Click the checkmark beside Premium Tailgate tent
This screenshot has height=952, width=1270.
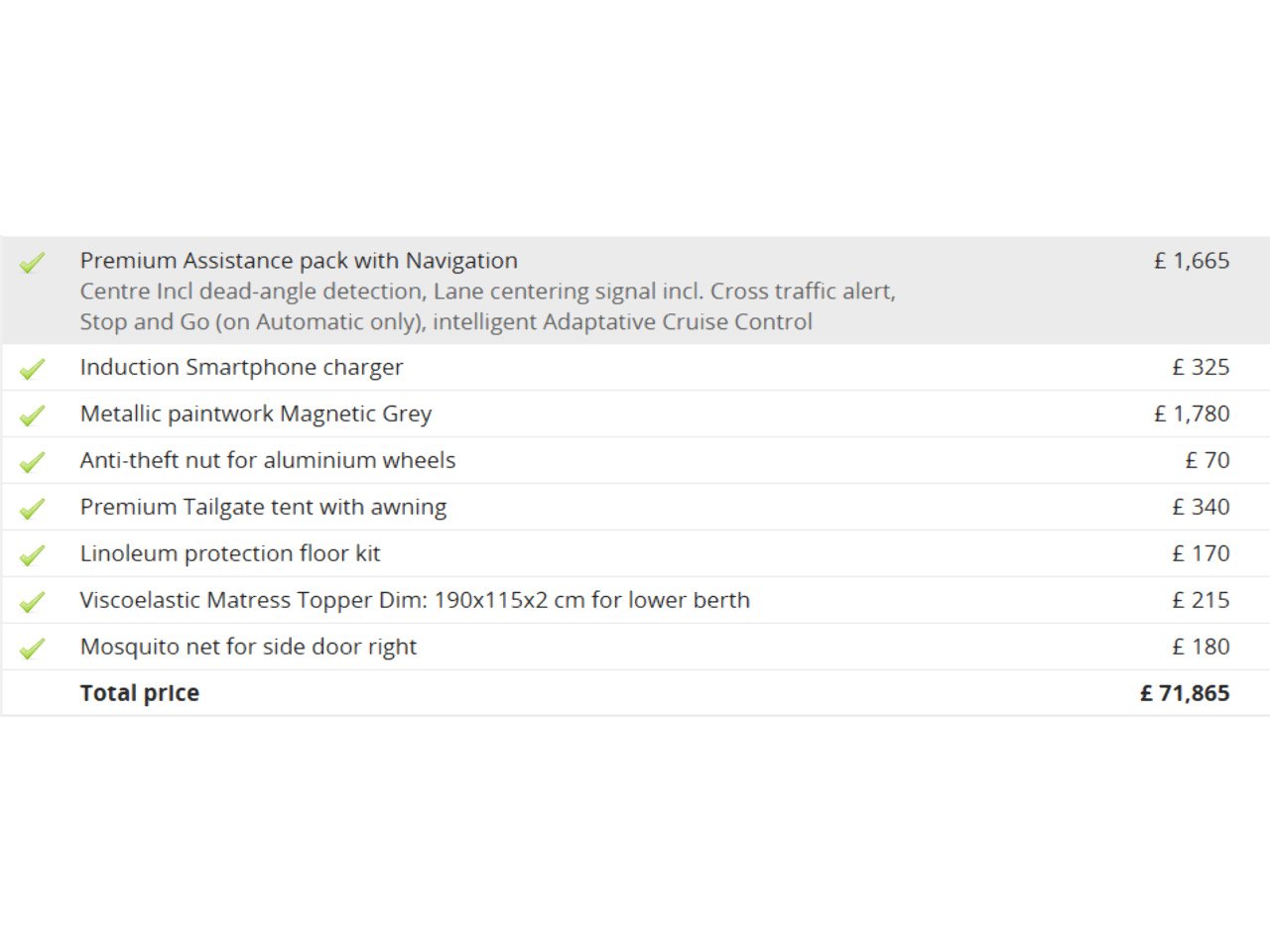coord(32,508)
